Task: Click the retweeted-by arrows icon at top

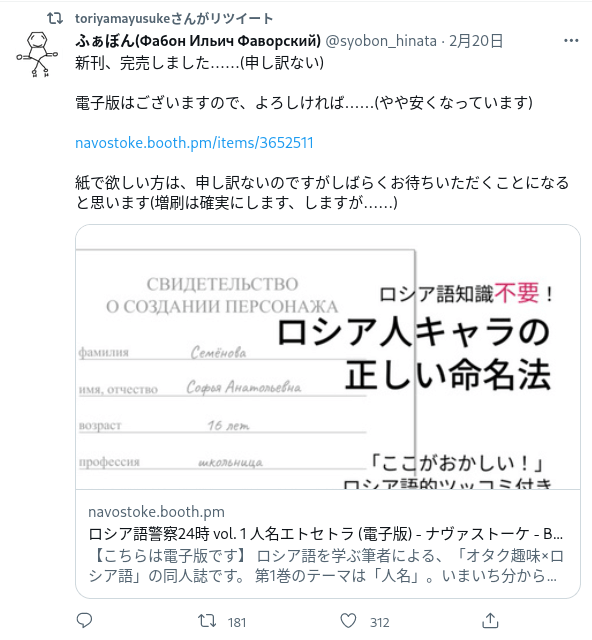Action: [55, 18]
